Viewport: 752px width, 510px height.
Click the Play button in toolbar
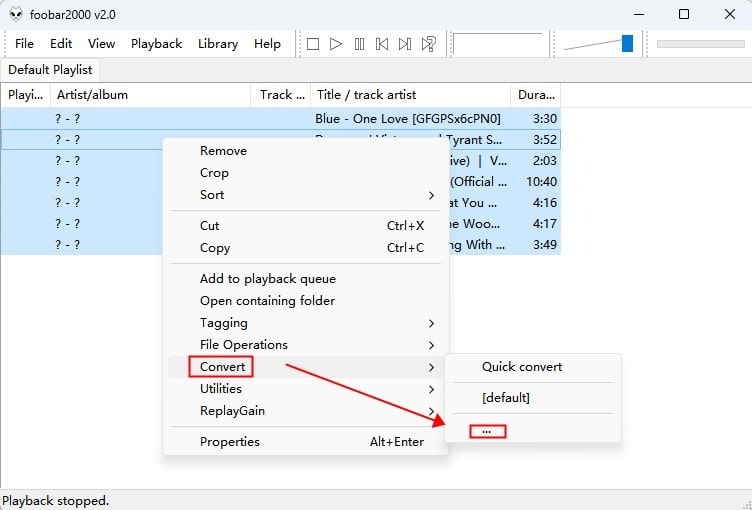click(336, 44)
